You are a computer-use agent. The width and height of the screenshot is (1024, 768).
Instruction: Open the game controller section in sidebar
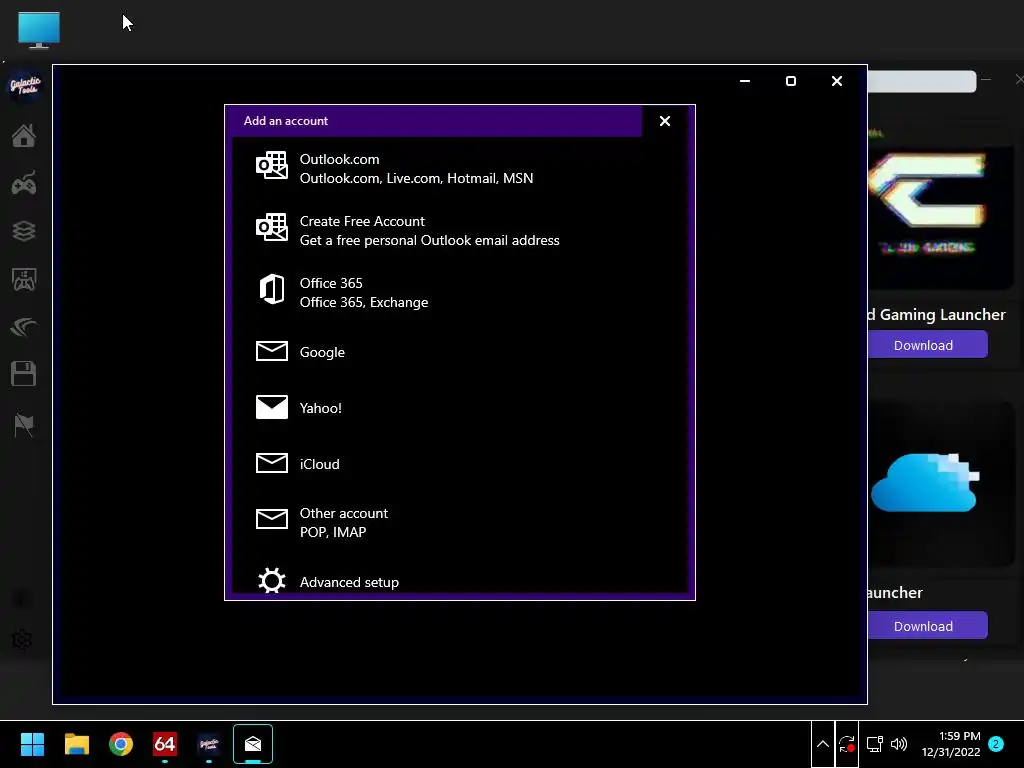click(24, 184)
